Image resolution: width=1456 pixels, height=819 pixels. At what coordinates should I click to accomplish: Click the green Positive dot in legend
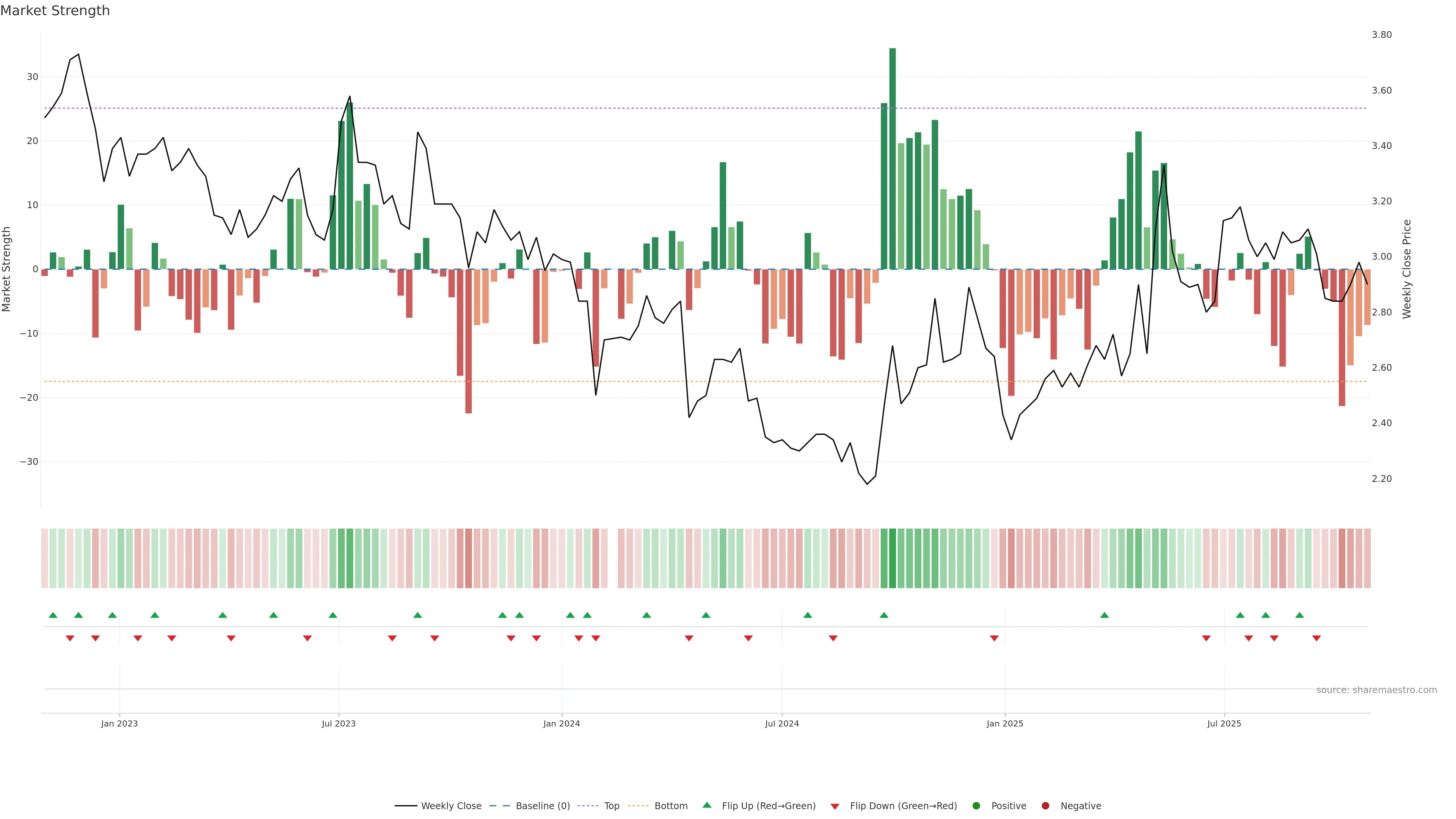pyautogui.click(x=976, y=805)
